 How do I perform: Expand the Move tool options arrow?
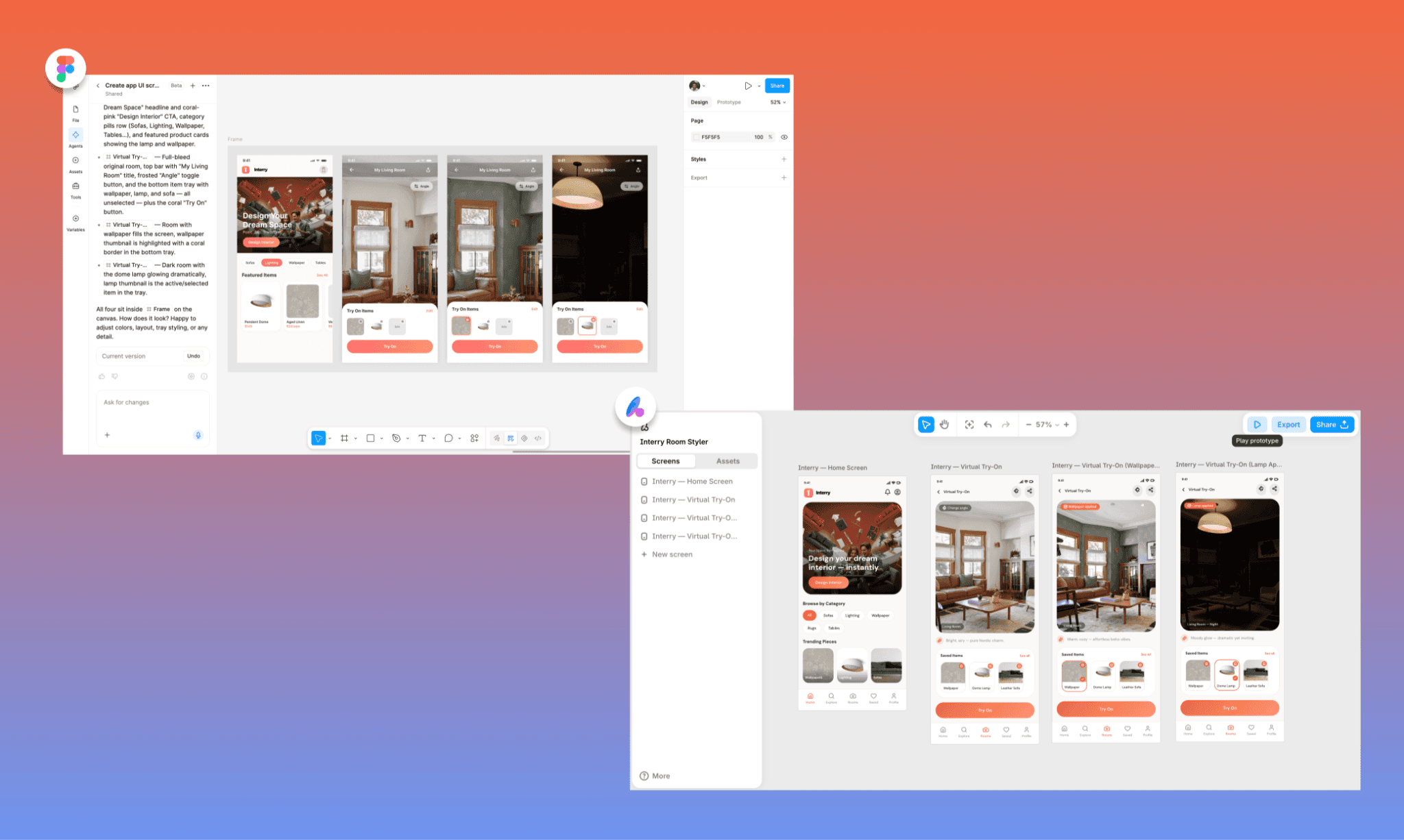[330, 438]
